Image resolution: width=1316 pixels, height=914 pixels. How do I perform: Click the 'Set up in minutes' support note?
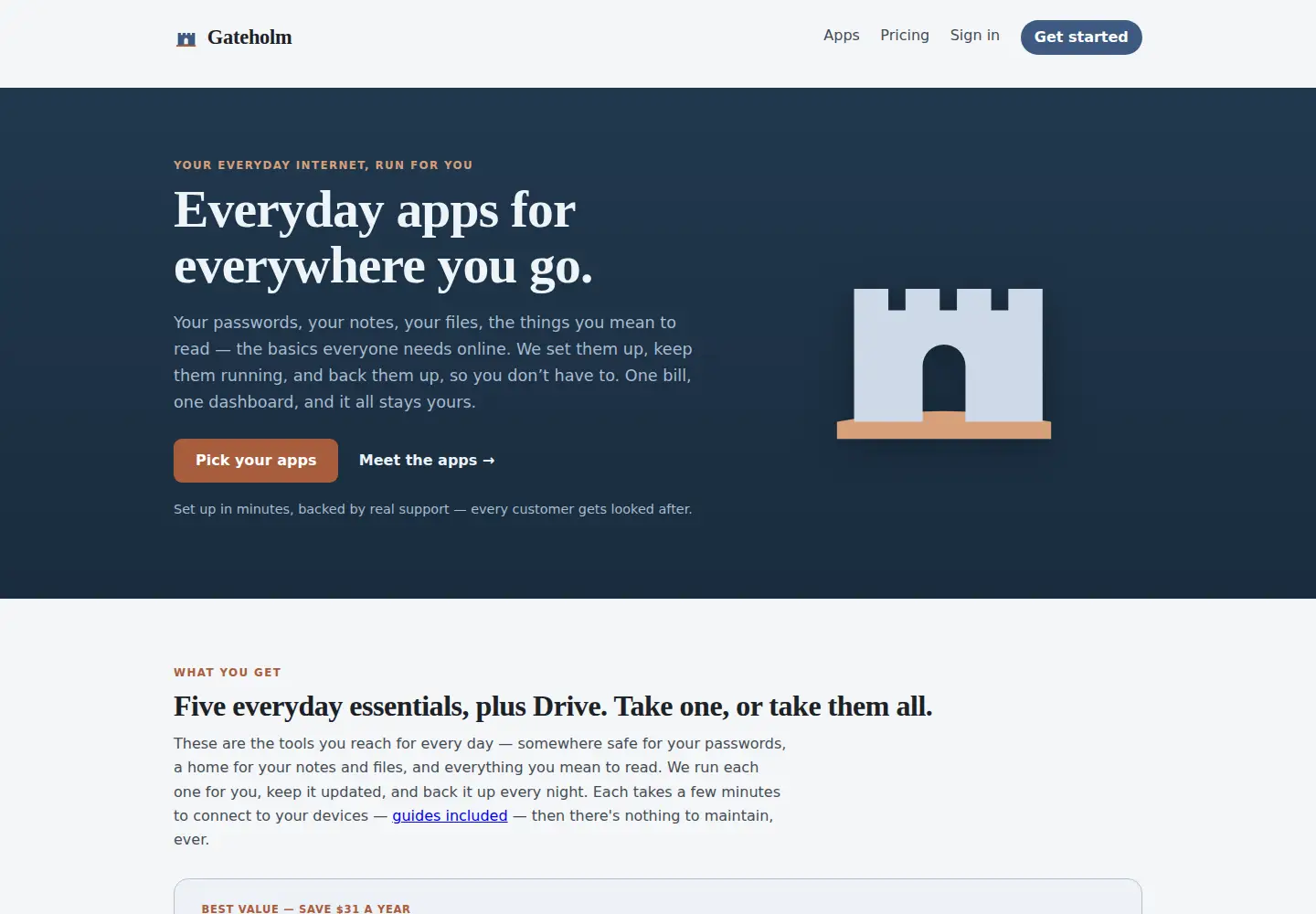(x=433, y=509)
